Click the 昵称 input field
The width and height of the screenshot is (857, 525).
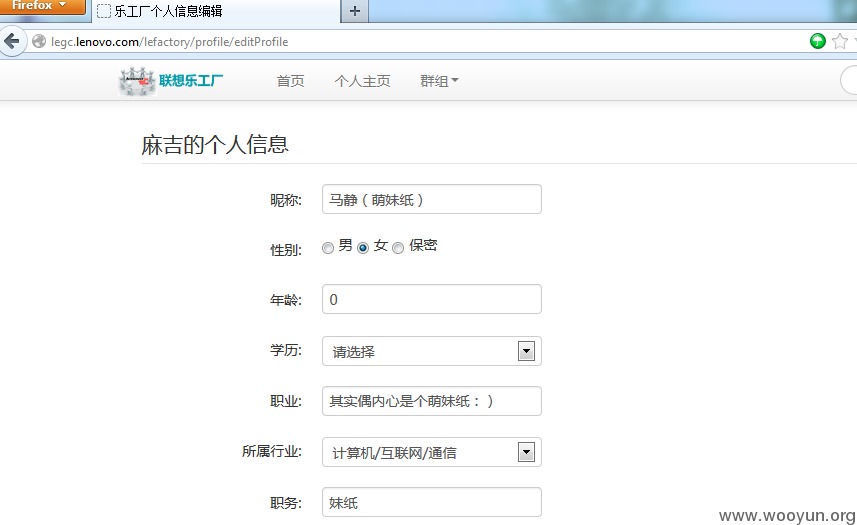coord(432,199)
